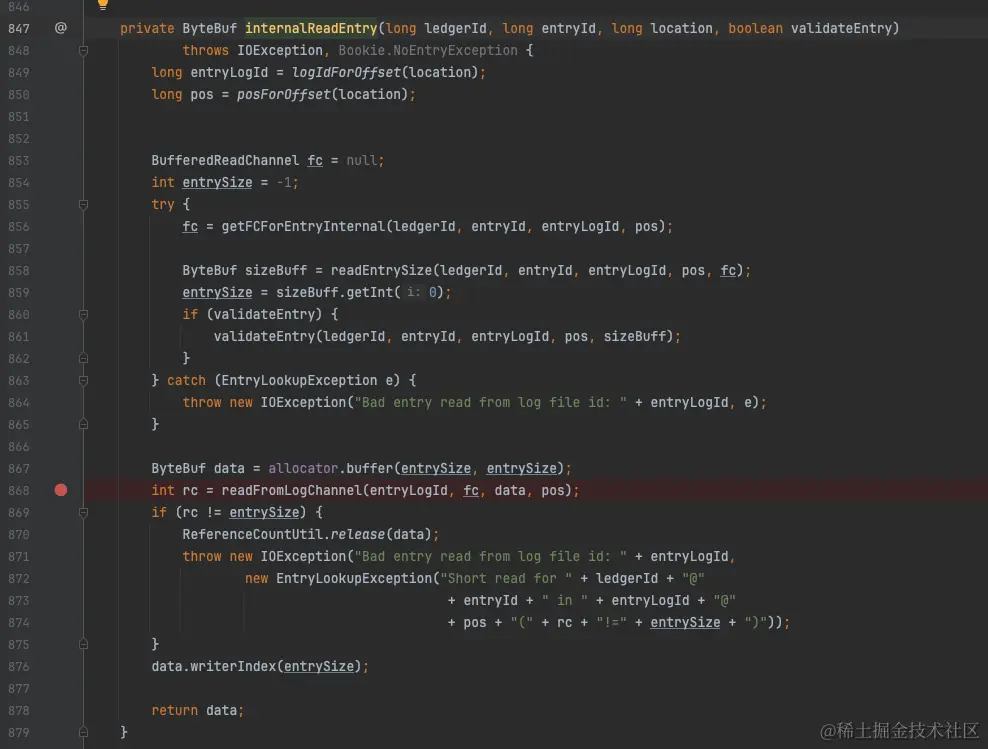This screenshot has height=749, width=988.
Task: Click IOException in throws clause on line 848
Action: point(280,50)
